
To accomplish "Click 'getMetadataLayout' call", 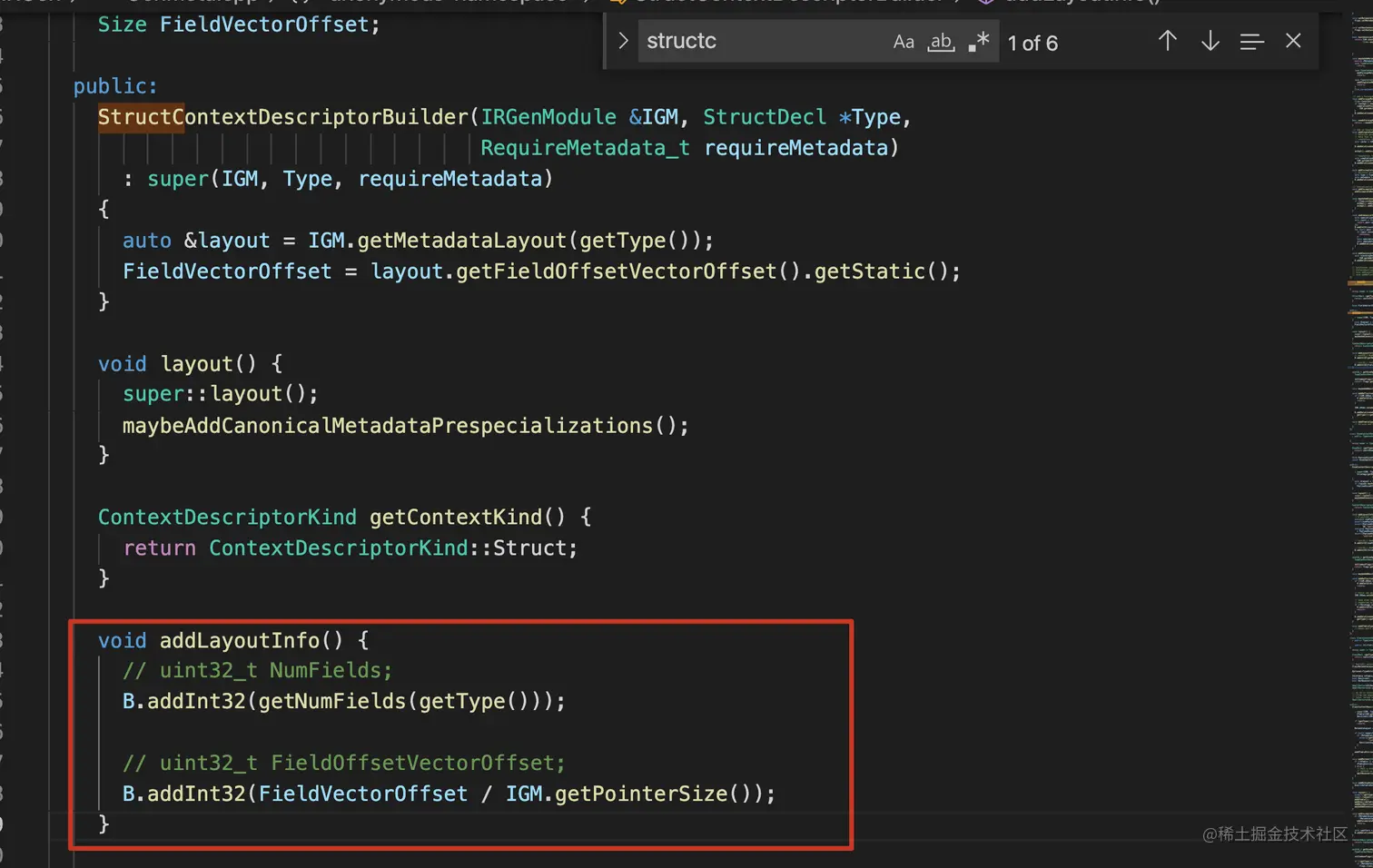I will [461, 240].
